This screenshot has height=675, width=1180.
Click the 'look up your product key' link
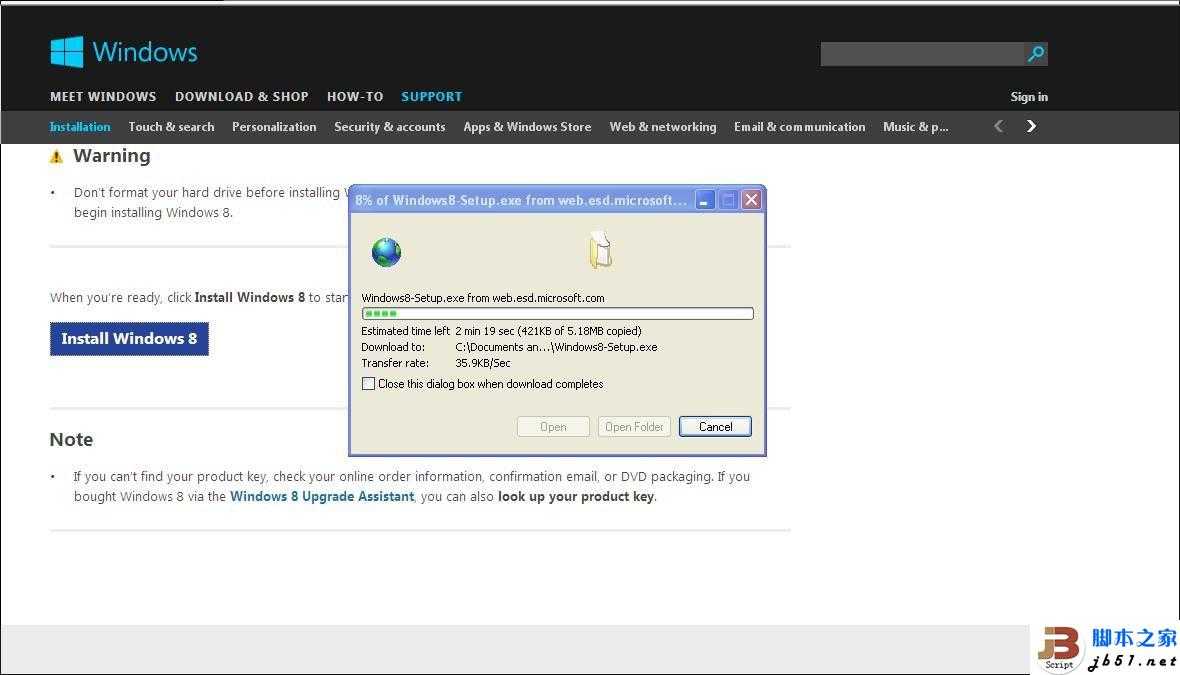pos(576,497)
